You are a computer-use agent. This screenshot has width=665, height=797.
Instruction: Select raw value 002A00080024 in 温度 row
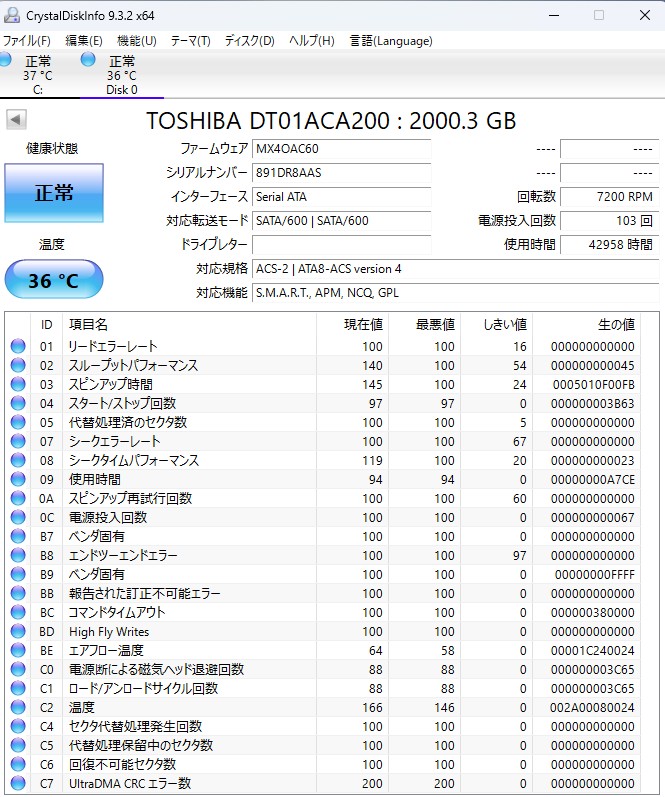pos(592,708)
